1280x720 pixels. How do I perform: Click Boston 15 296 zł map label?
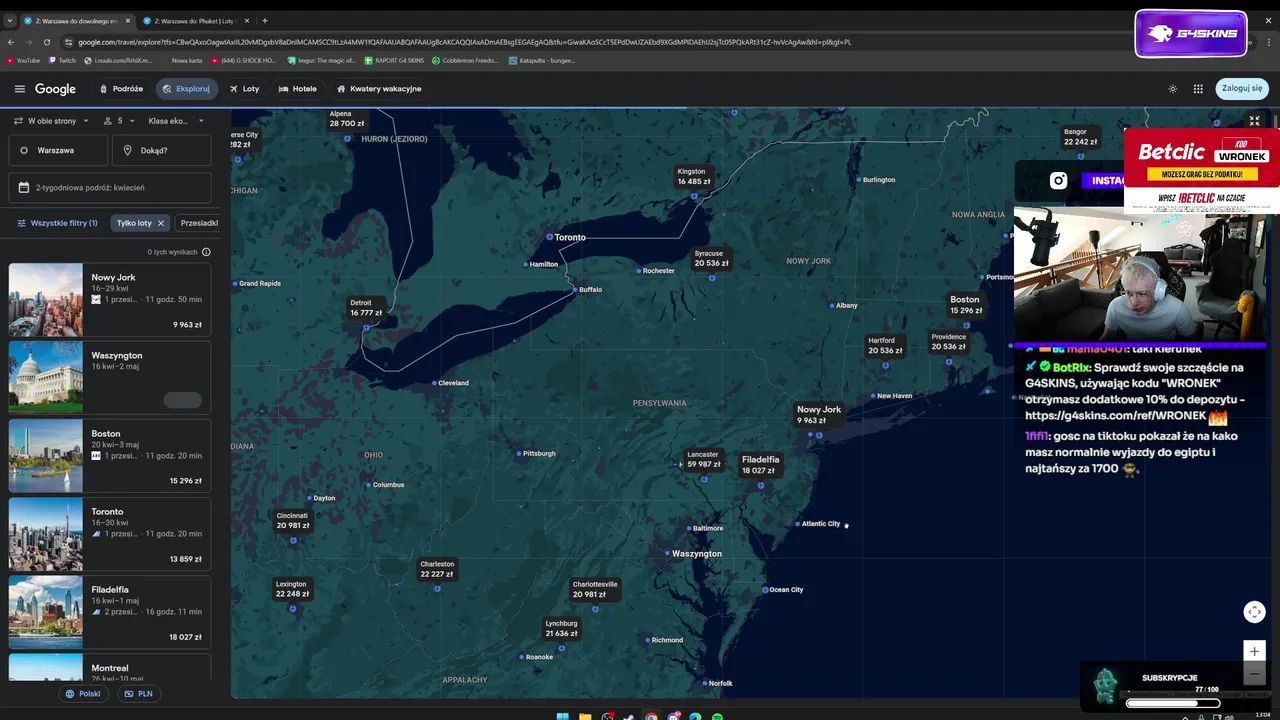[x=965, y=305]
